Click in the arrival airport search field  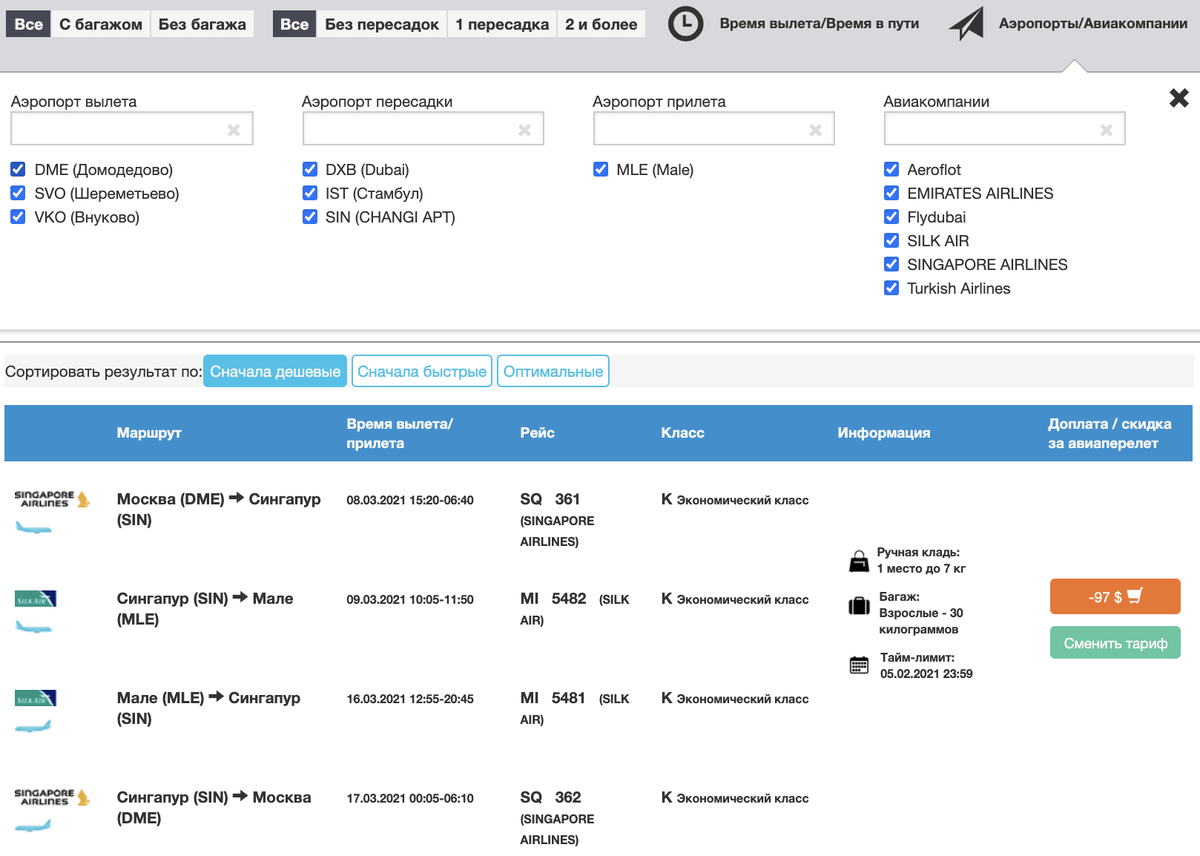click(x=700, y=129)
